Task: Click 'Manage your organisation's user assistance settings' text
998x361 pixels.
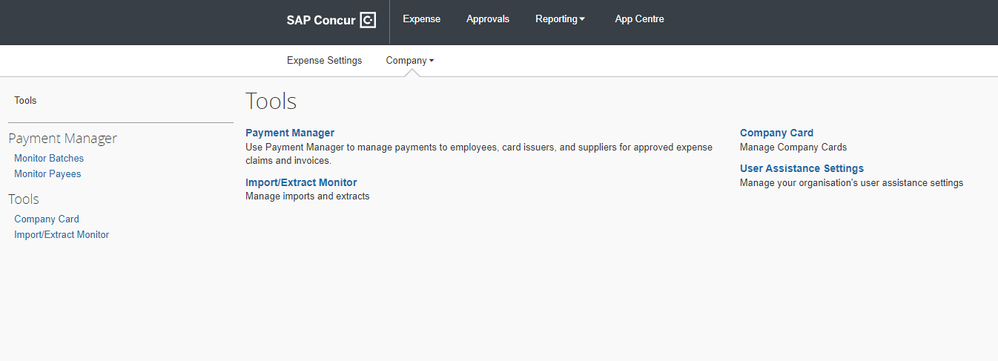Action: pos(852,183)
